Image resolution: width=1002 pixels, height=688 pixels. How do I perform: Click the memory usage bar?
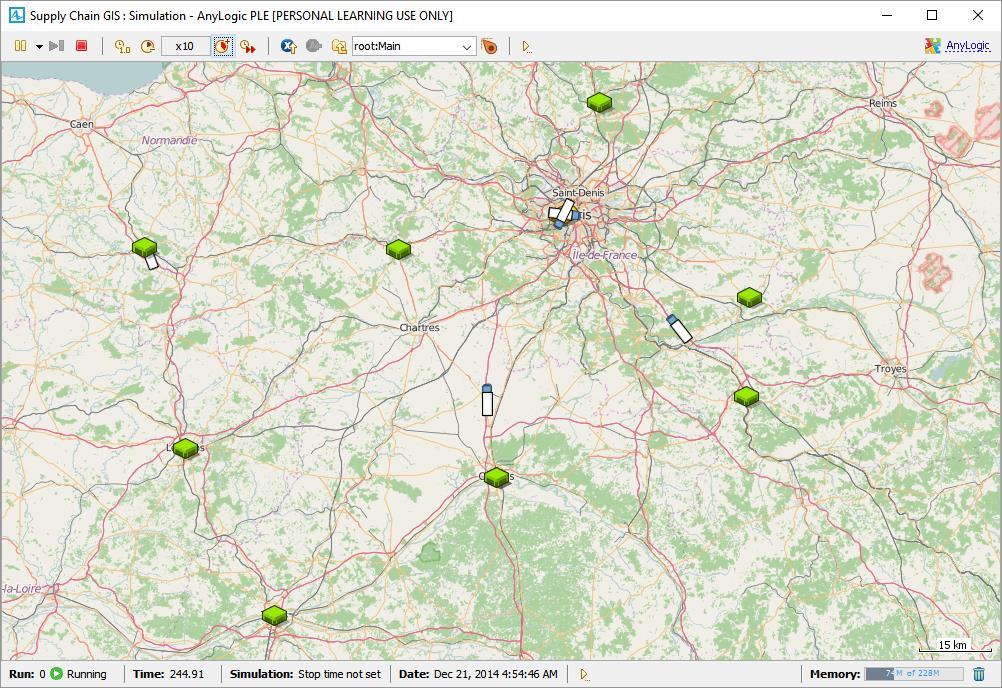[914, 673]
